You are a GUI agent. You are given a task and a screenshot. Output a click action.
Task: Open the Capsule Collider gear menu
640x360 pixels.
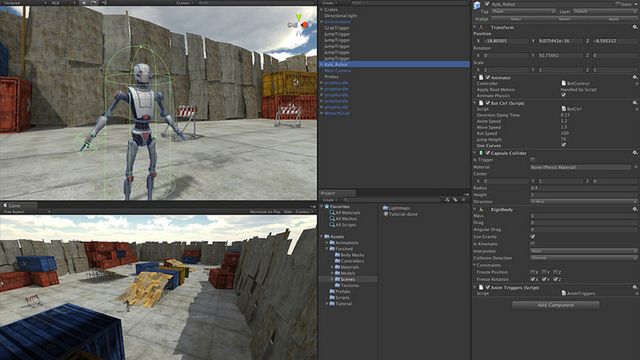(x=635, y=153)
